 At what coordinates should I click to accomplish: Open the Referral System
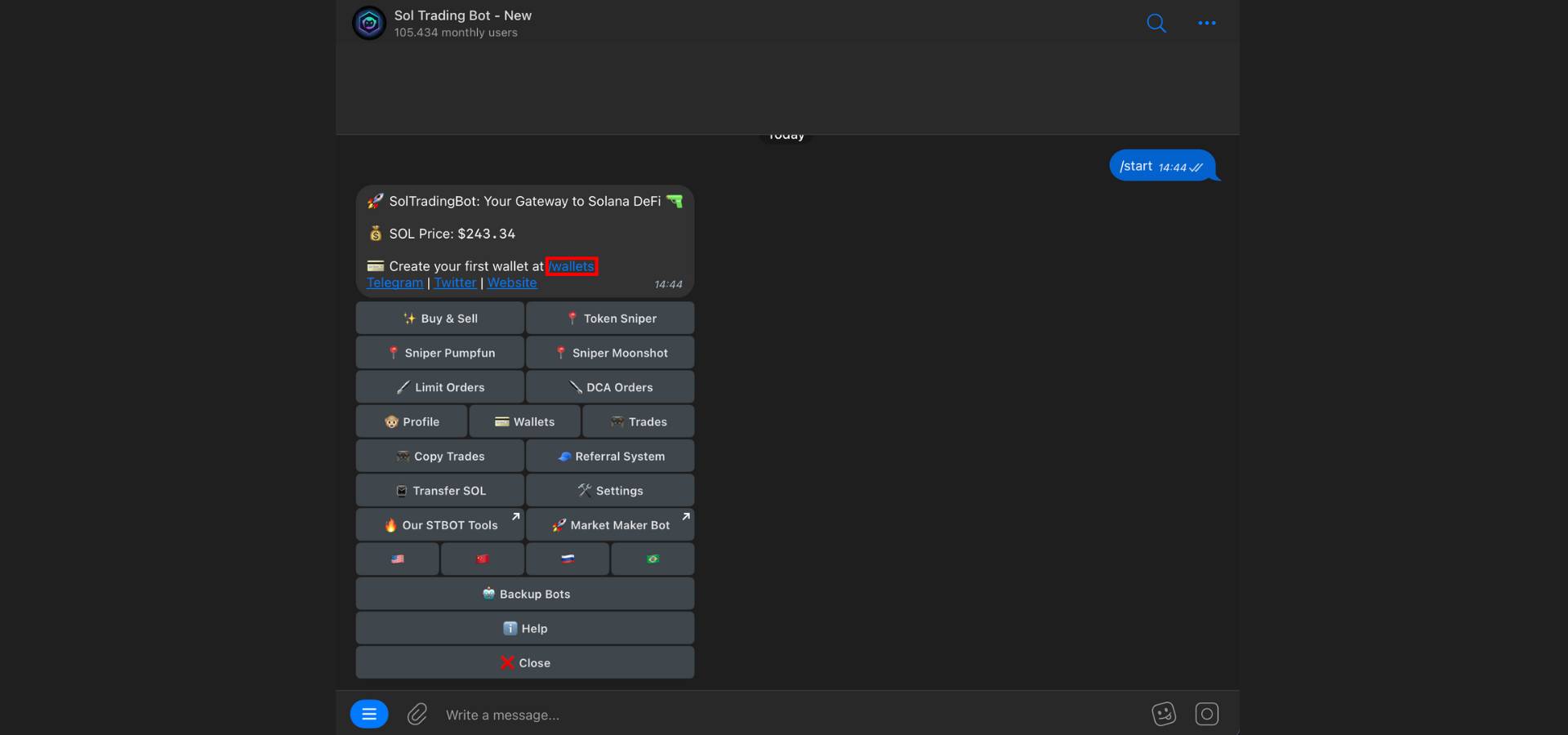[x=610, y=457]
